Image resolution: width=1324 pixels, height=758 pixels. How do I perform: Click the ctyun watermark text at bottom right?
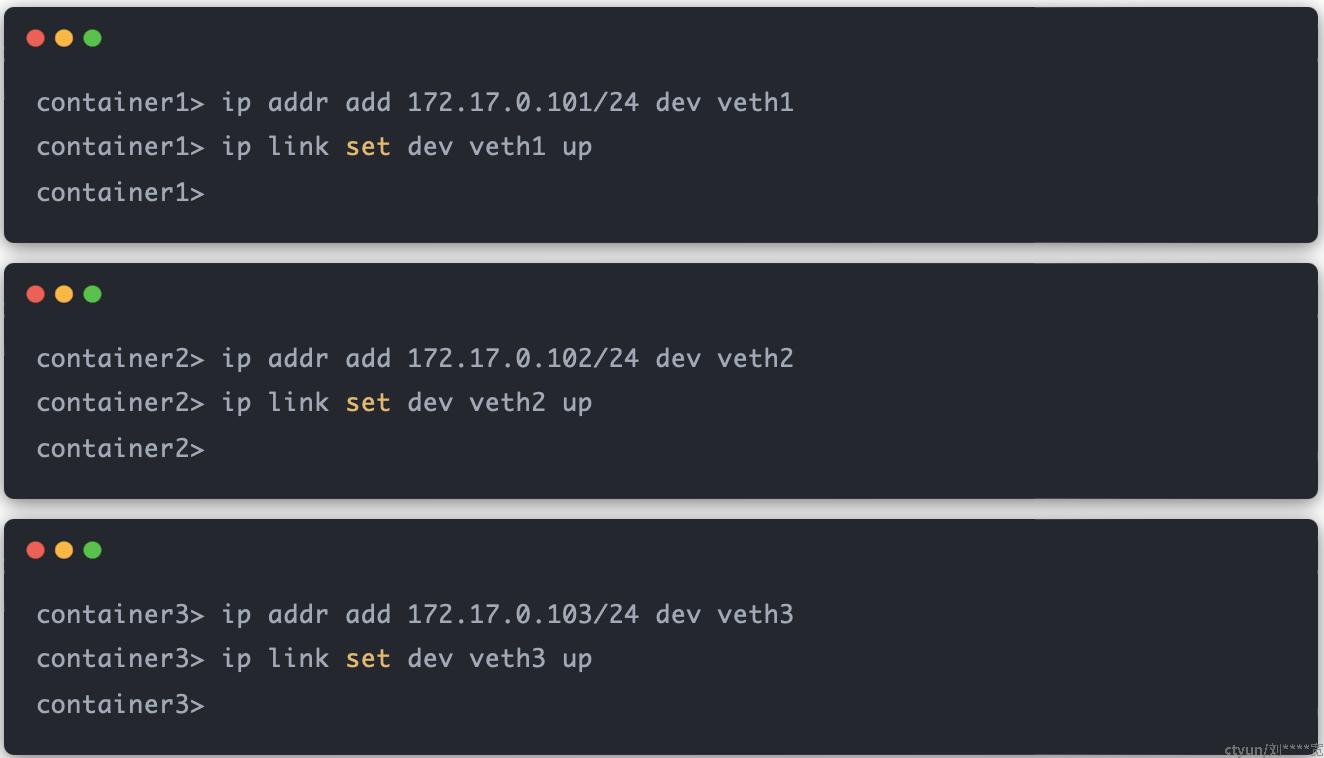pos(1273,749)
